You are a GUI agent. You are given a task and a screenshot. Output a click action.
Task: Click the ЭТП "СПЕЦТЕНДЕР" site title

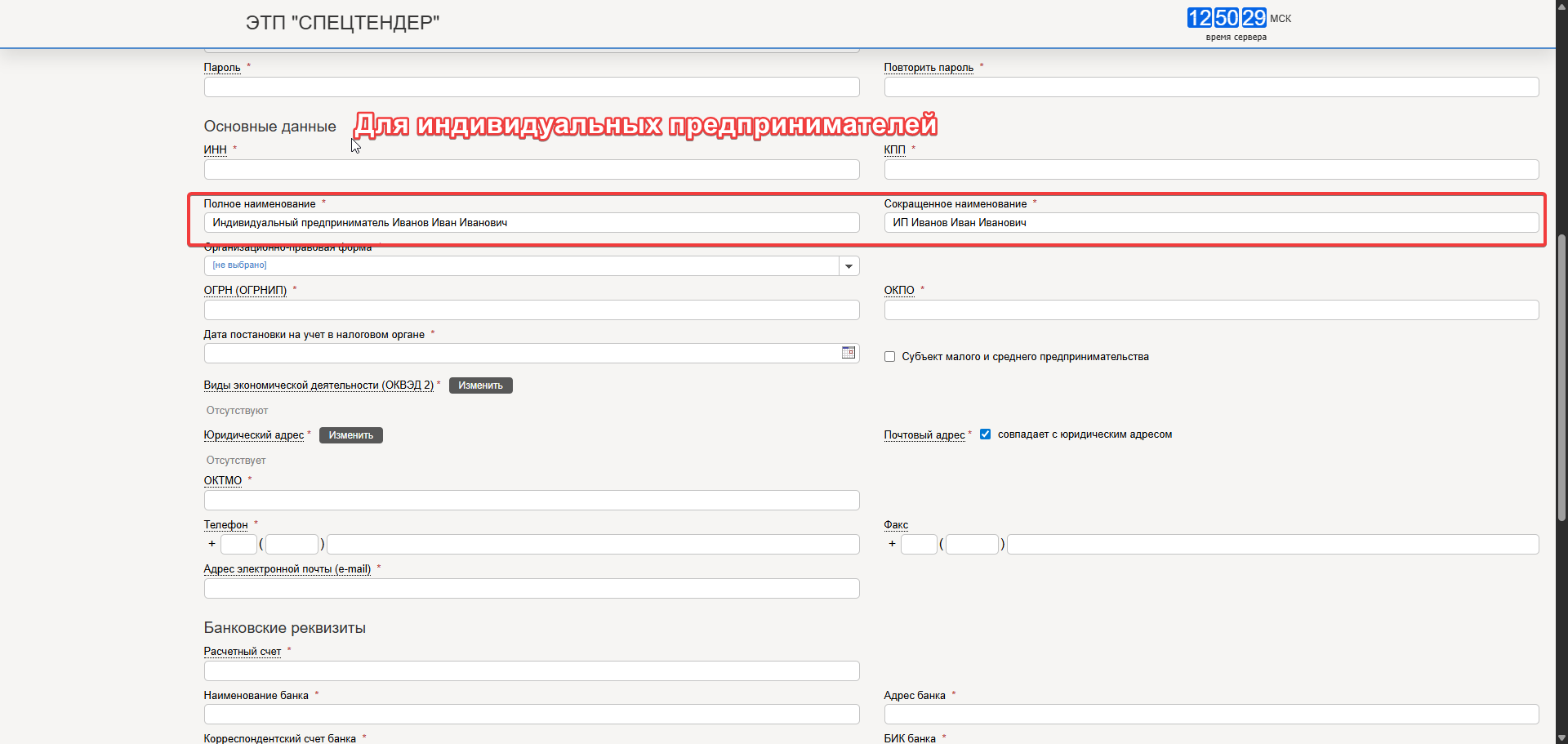click(x=342, y=23)
